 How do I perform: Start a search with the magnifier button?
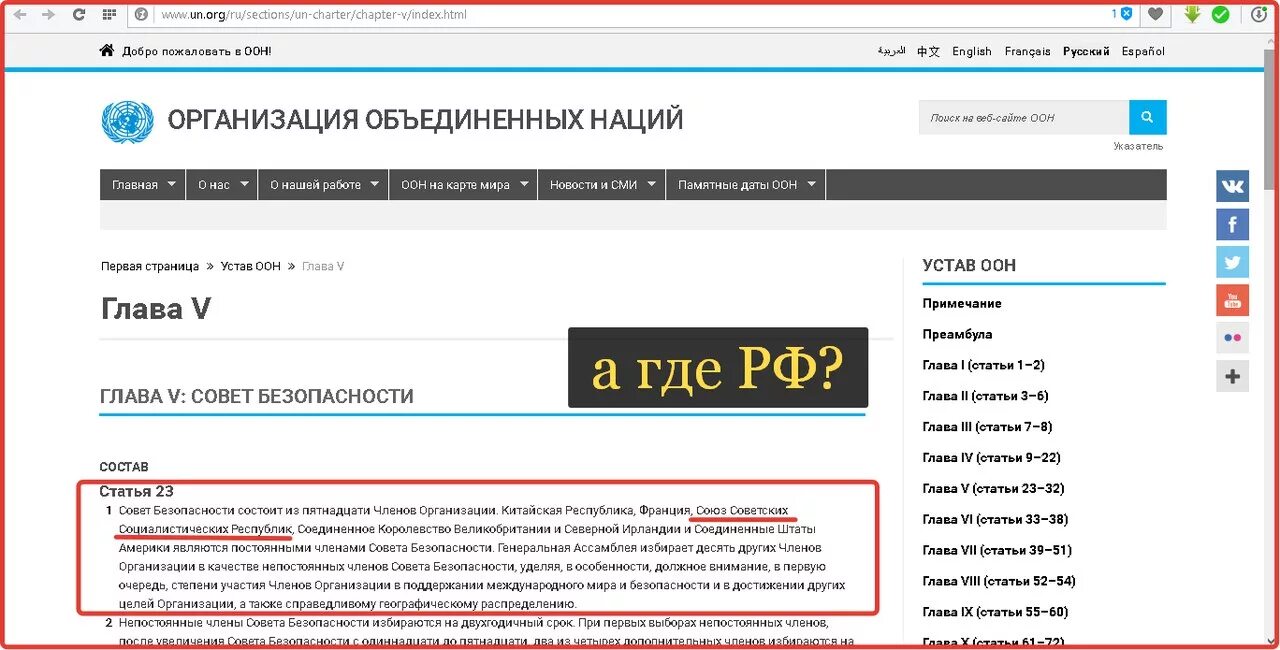click(x=1147, y=117)
